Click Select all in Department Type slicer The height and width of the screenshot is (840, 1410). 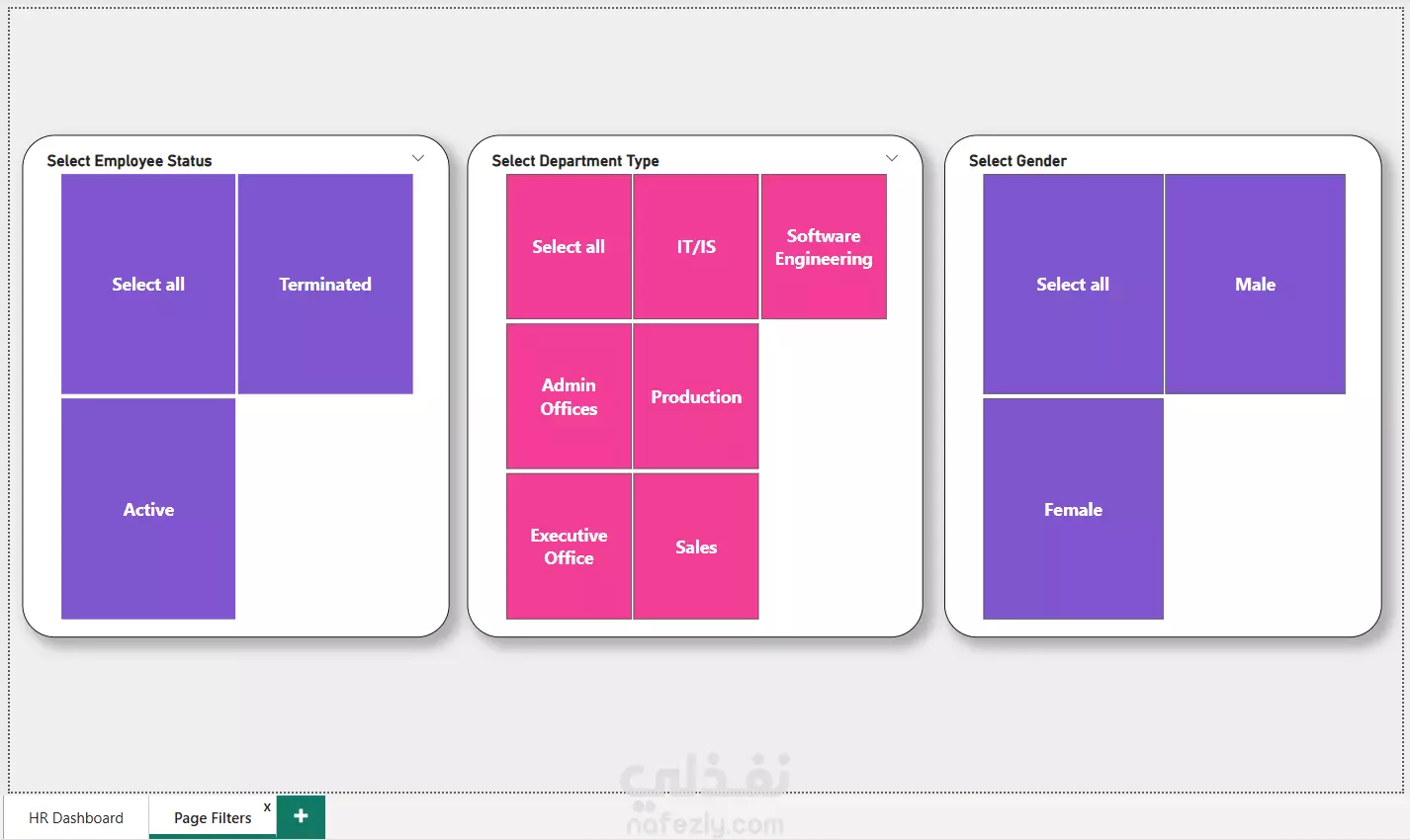pos(569,247)
